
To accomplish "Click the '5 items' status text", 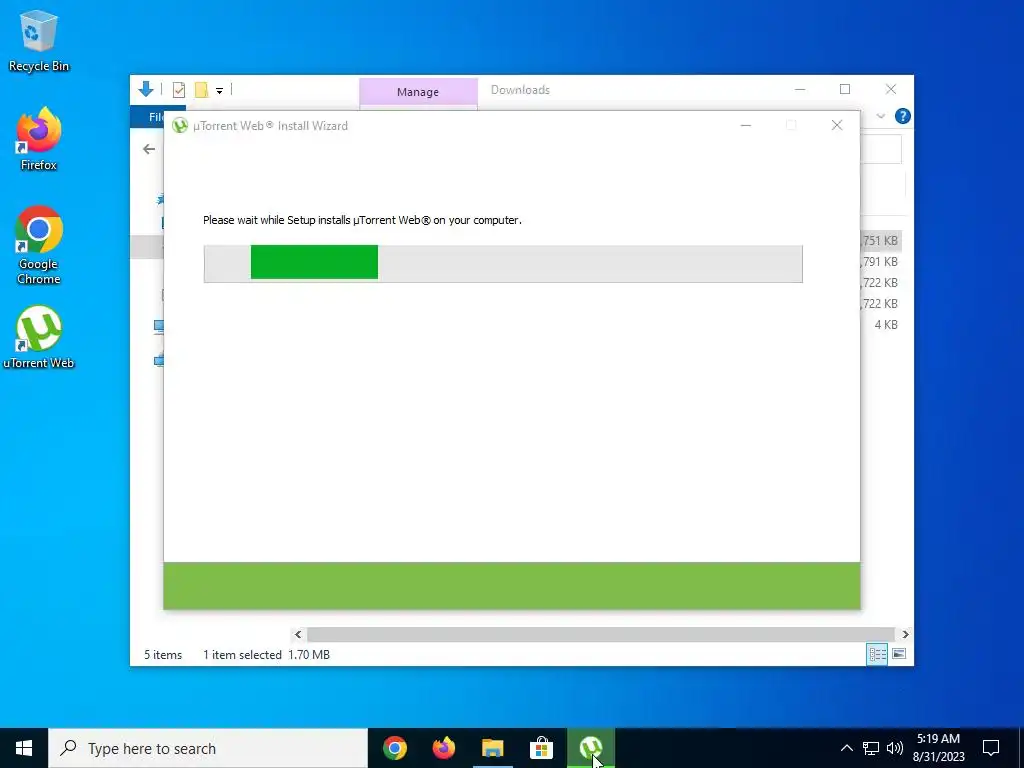I will click(163, 654).
